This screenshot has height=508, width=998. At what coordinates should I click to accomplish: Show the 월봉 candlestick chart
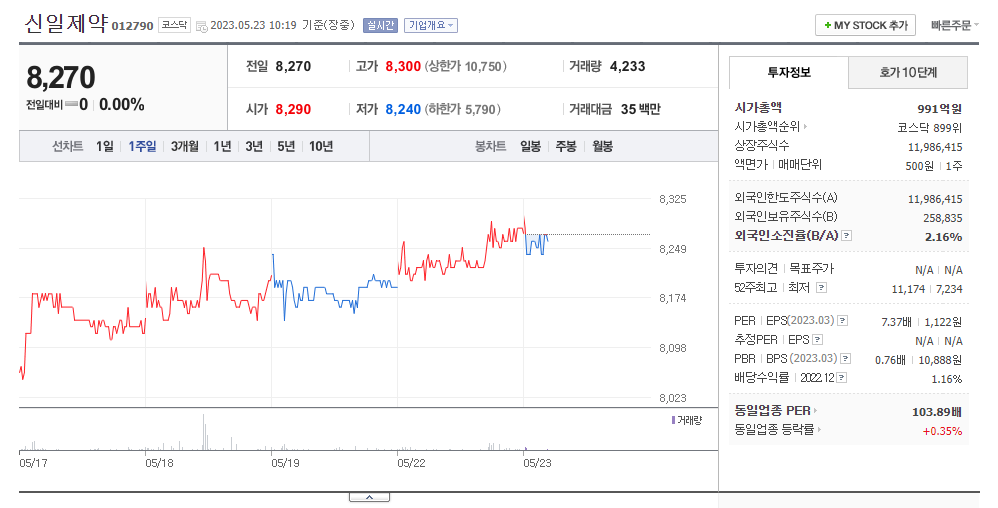pyautogui.click(x=602, y=146)
